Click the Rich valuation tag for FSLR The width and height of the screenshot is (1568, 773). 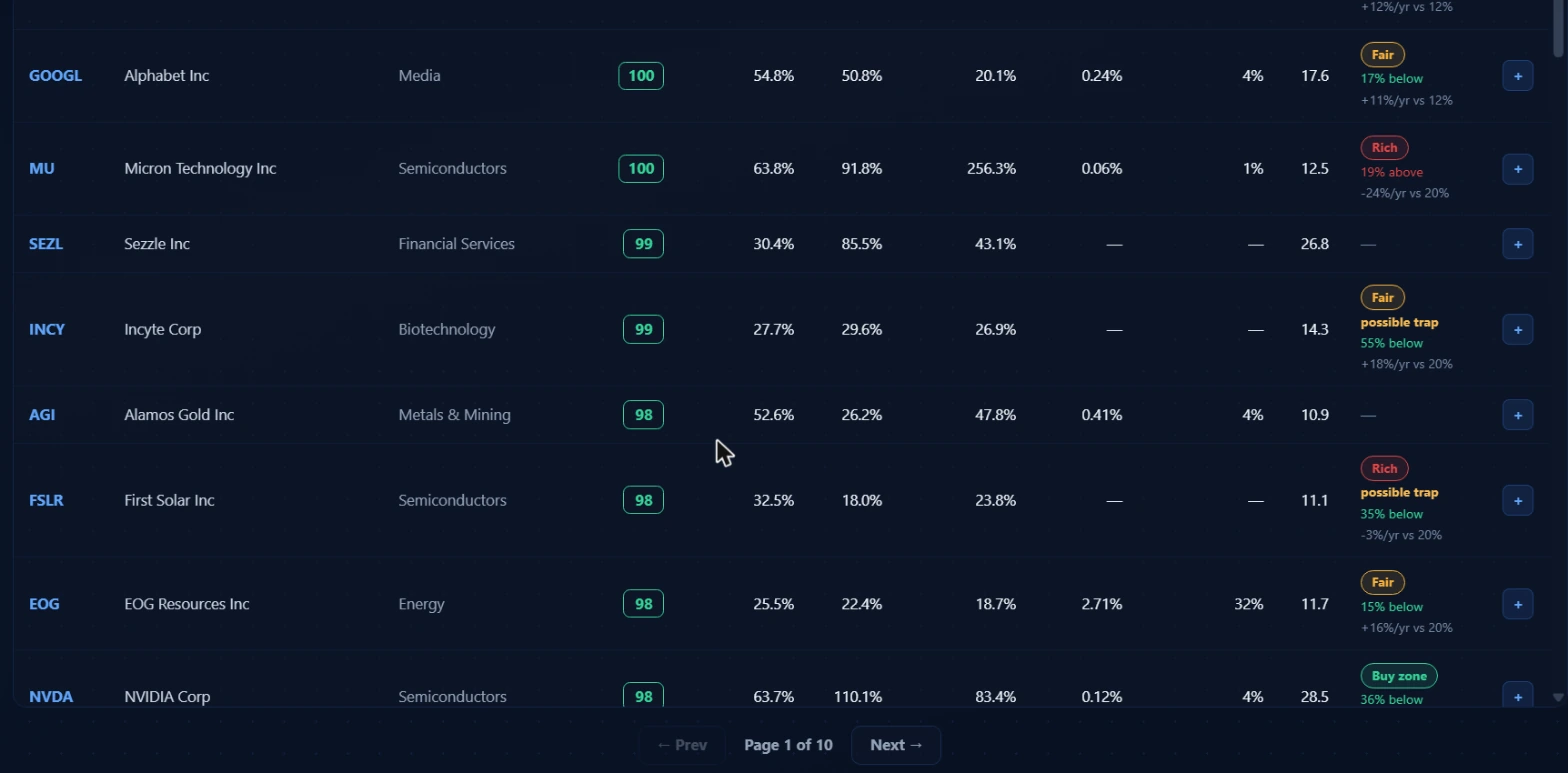[x=1384, y=469]
